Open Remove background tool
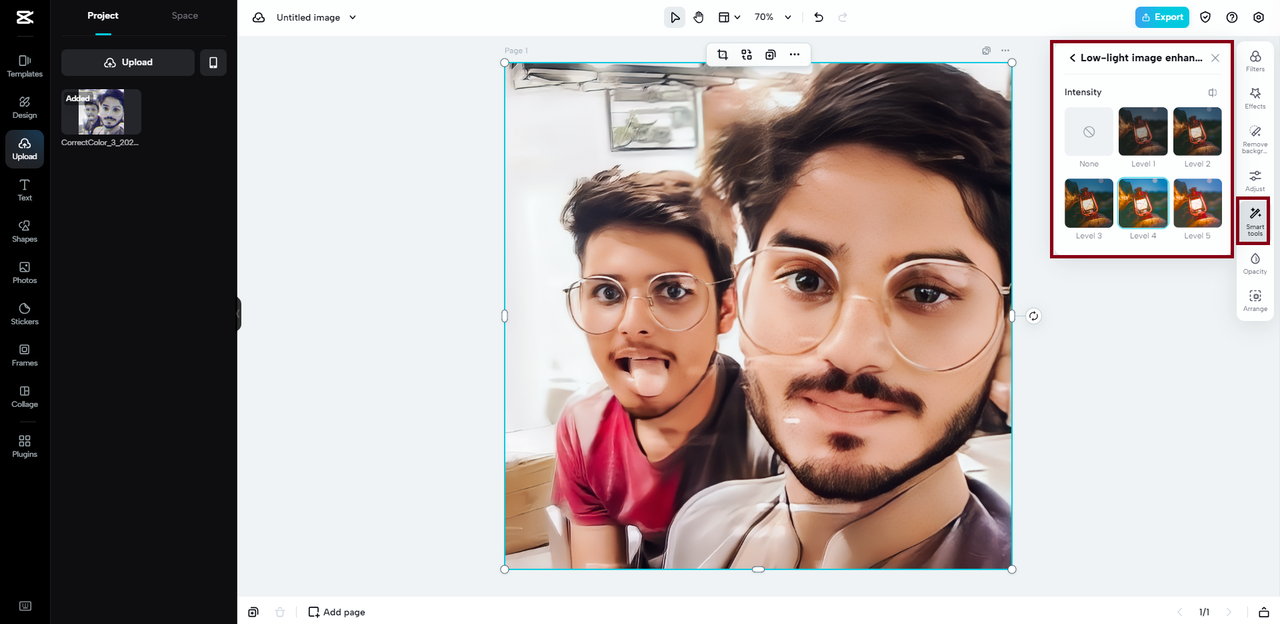The width and height of the screenshot is (1280, 624). 1255,139
